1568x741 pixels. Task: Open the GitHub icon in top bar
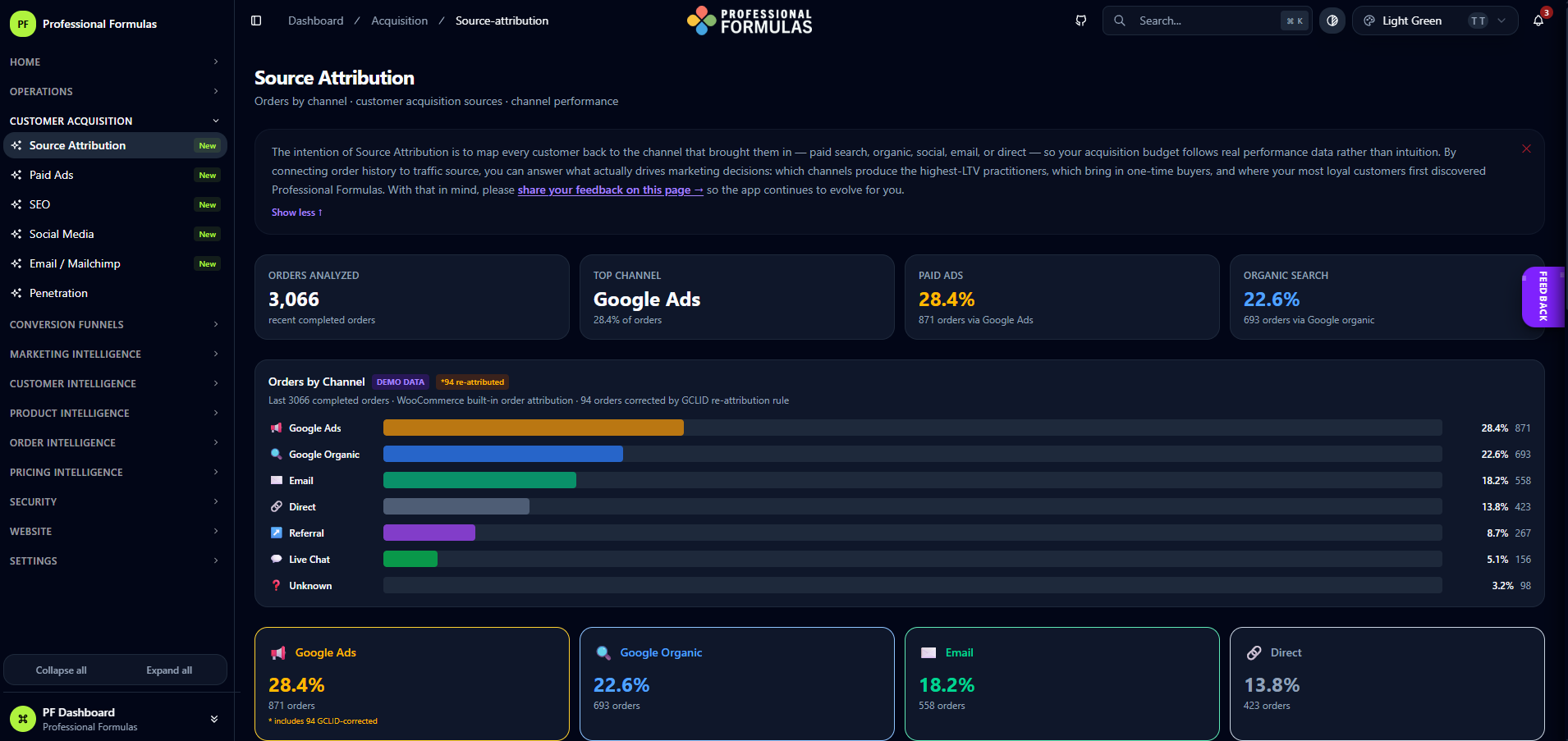[x=1081, y=21]
